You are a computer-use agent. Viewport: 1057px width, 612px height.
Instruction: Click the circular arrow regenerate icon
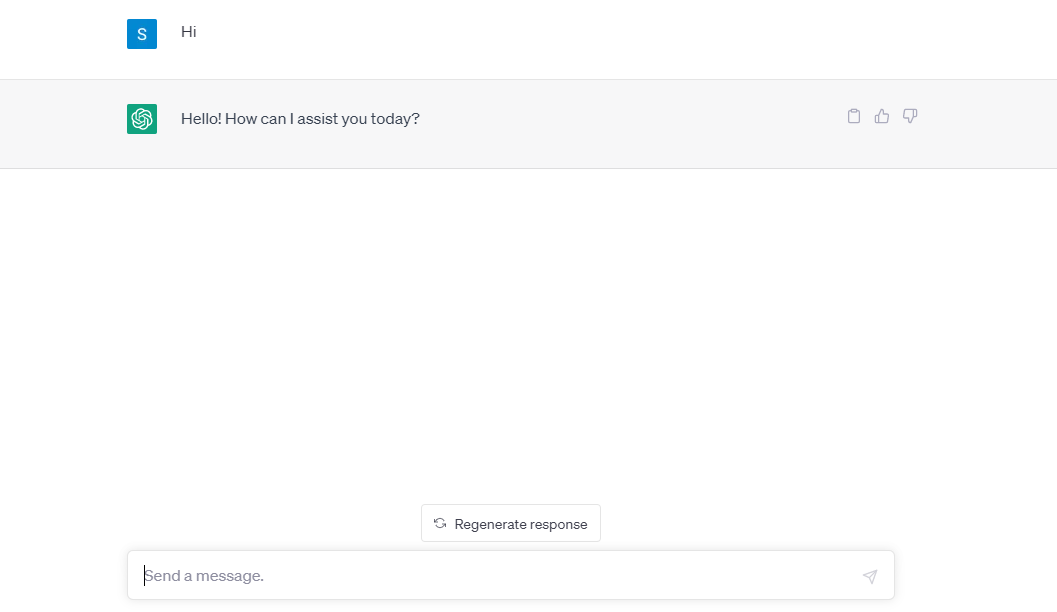click(x=440, y=522)
